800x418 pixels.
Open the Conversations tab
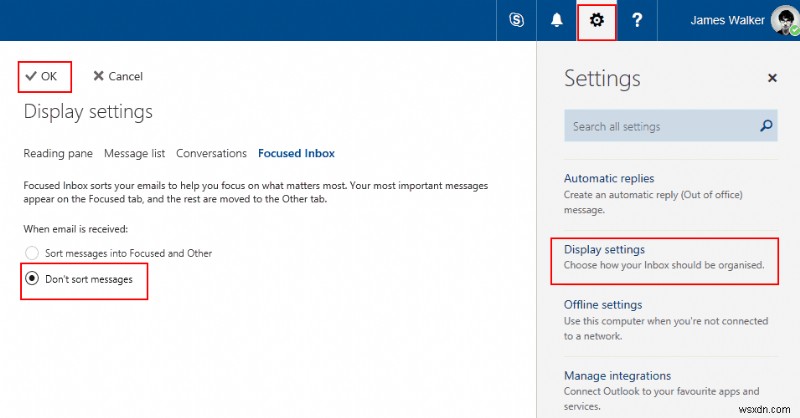tap(211, 153)
